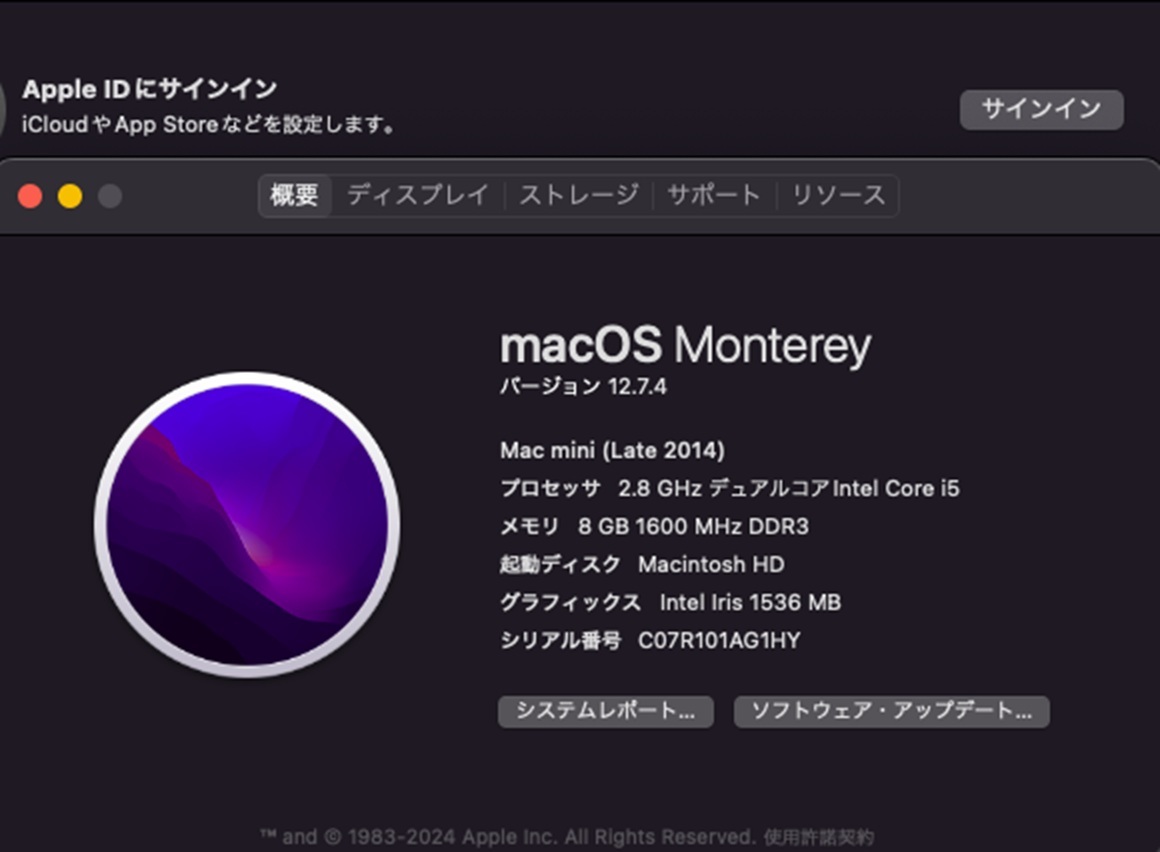Open ソフトウェア・アップデート... button
Screen dimensions: 1160x852
(891, 711)
